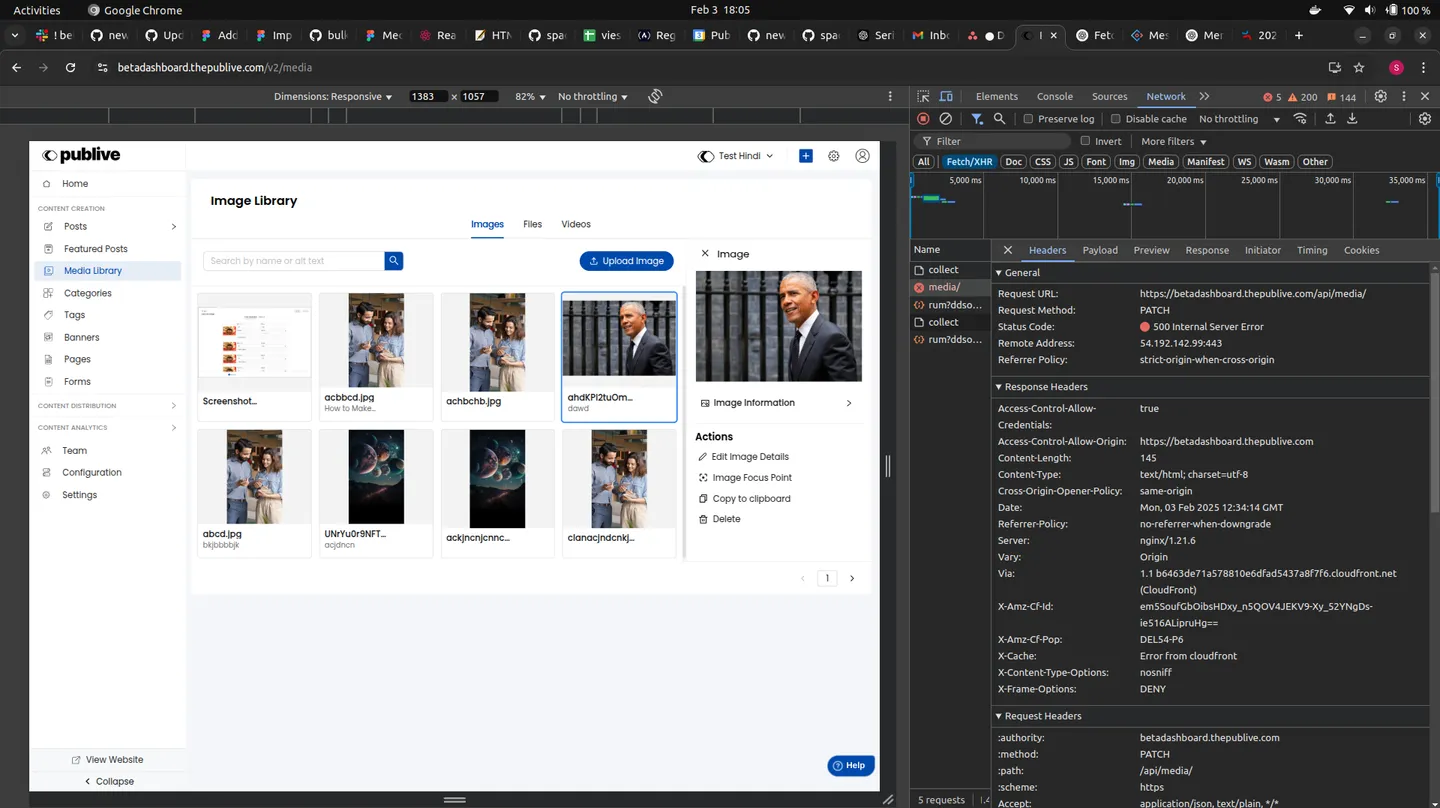
Task: Close the request details pane
Action: pyautogui.click(x=1007, y=250)
